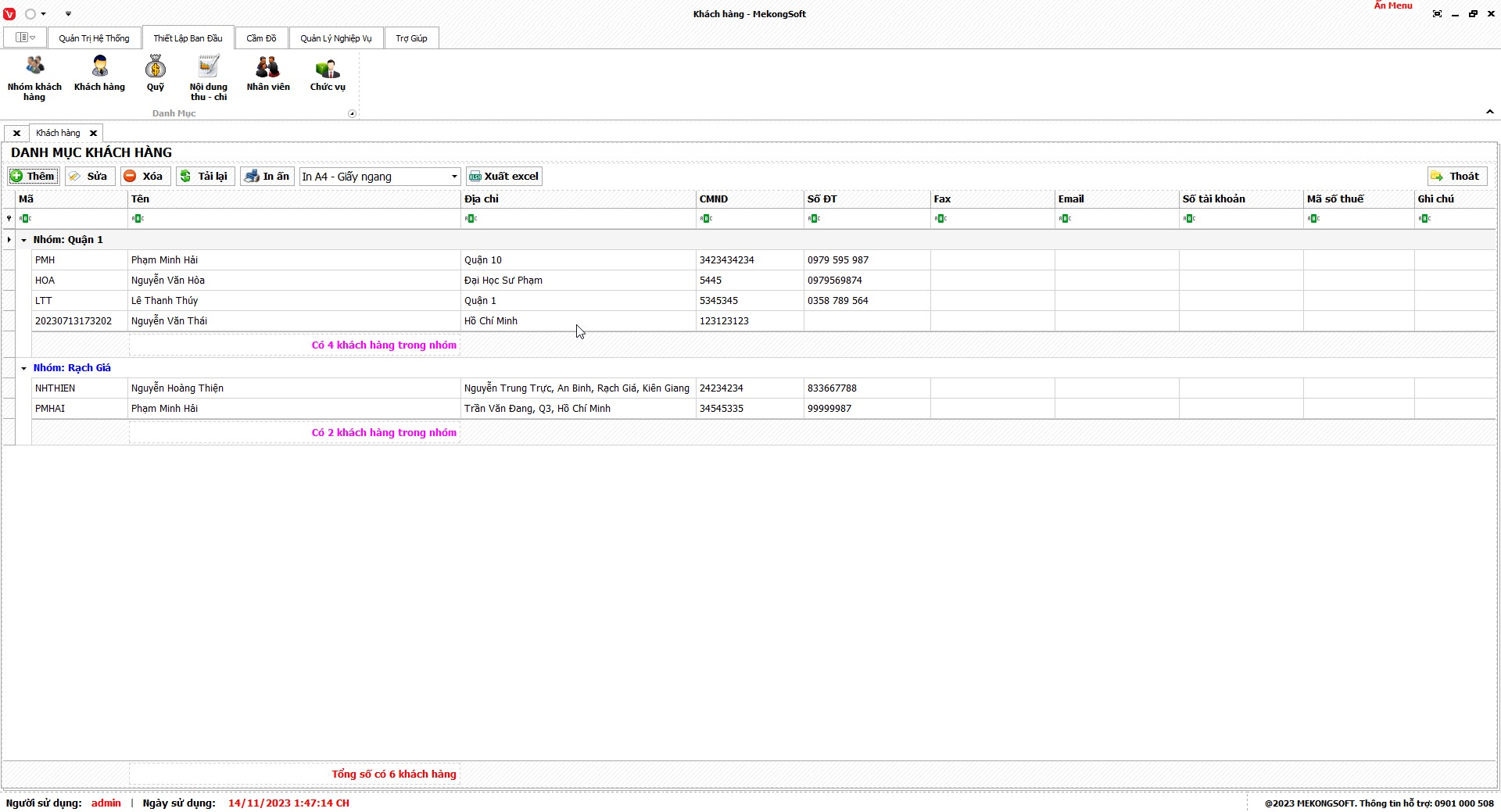Click the Thêm add button

33,177
